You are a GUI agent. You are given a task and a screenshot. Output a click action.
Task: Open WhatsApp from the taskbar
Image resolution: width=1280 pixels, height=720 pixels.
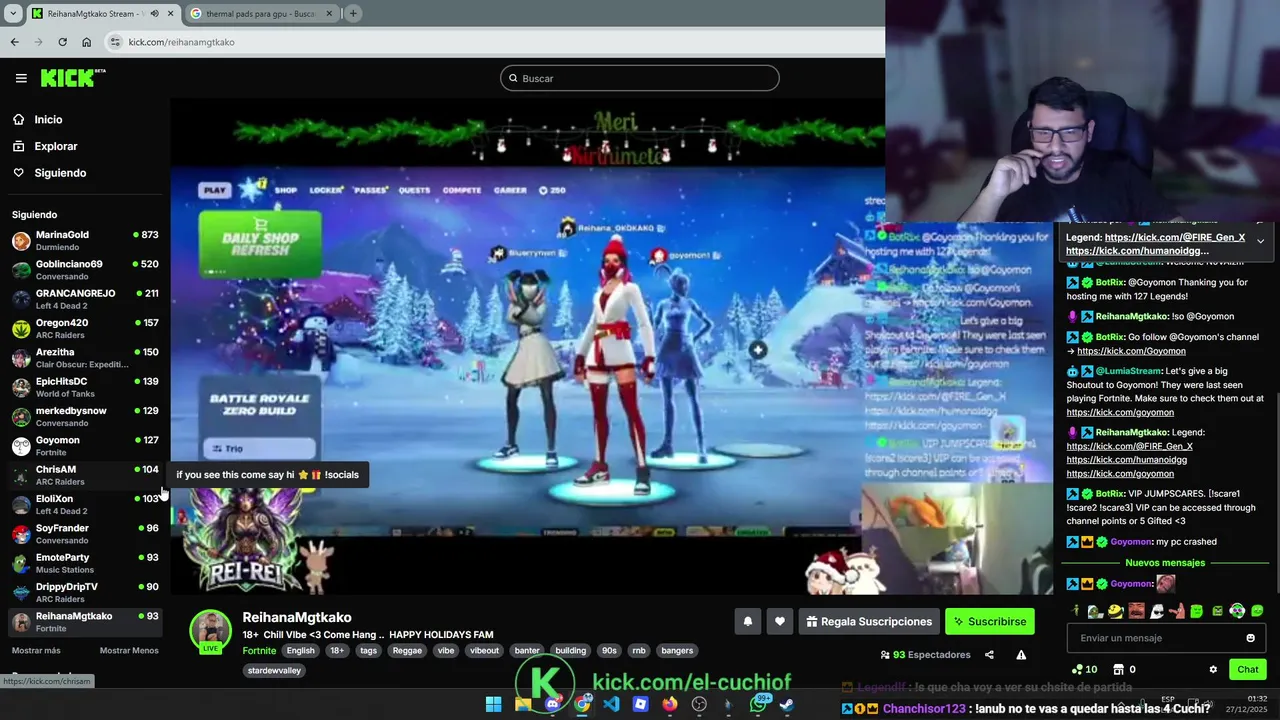758,704
